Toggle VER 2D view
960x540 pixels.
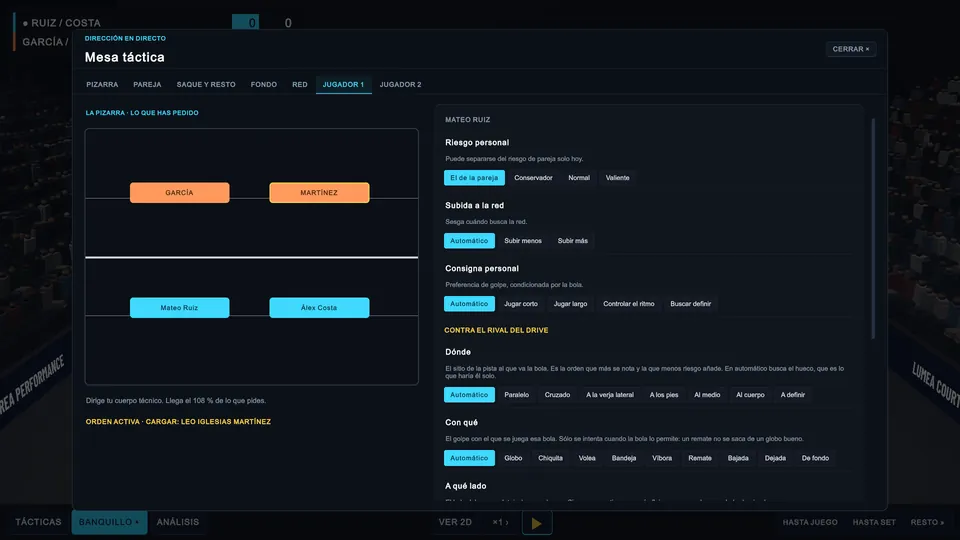click(x=455, y=522)
